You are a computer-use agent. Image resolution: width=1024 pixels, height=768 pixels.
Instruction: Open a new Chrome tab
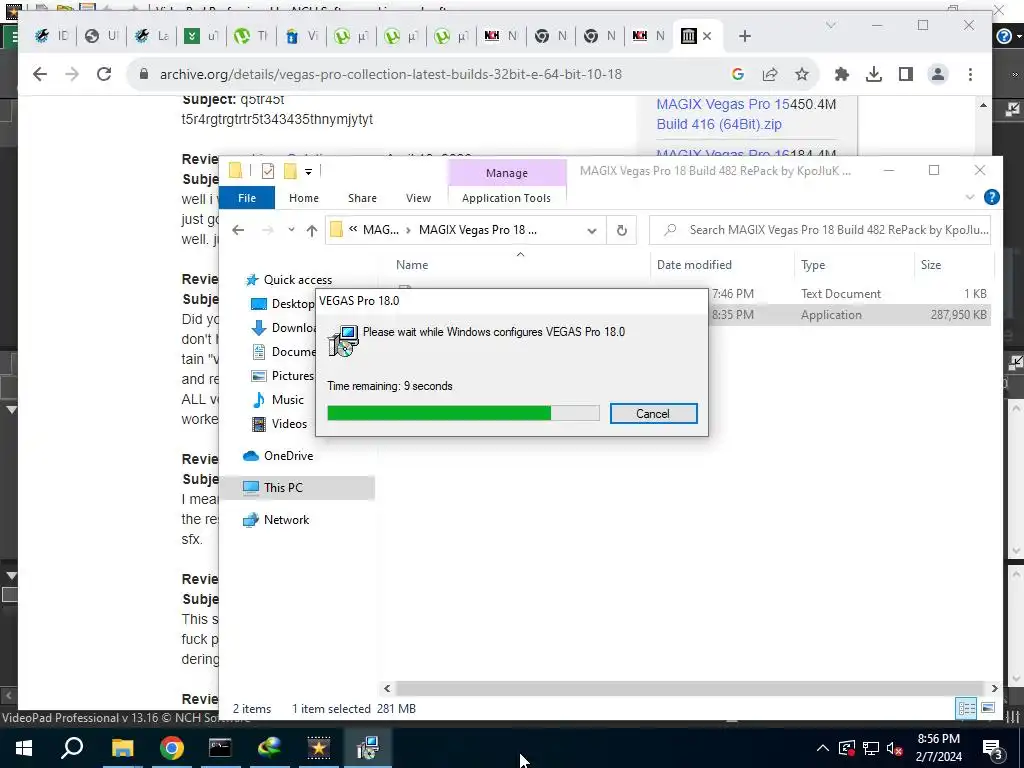point(744,36)
